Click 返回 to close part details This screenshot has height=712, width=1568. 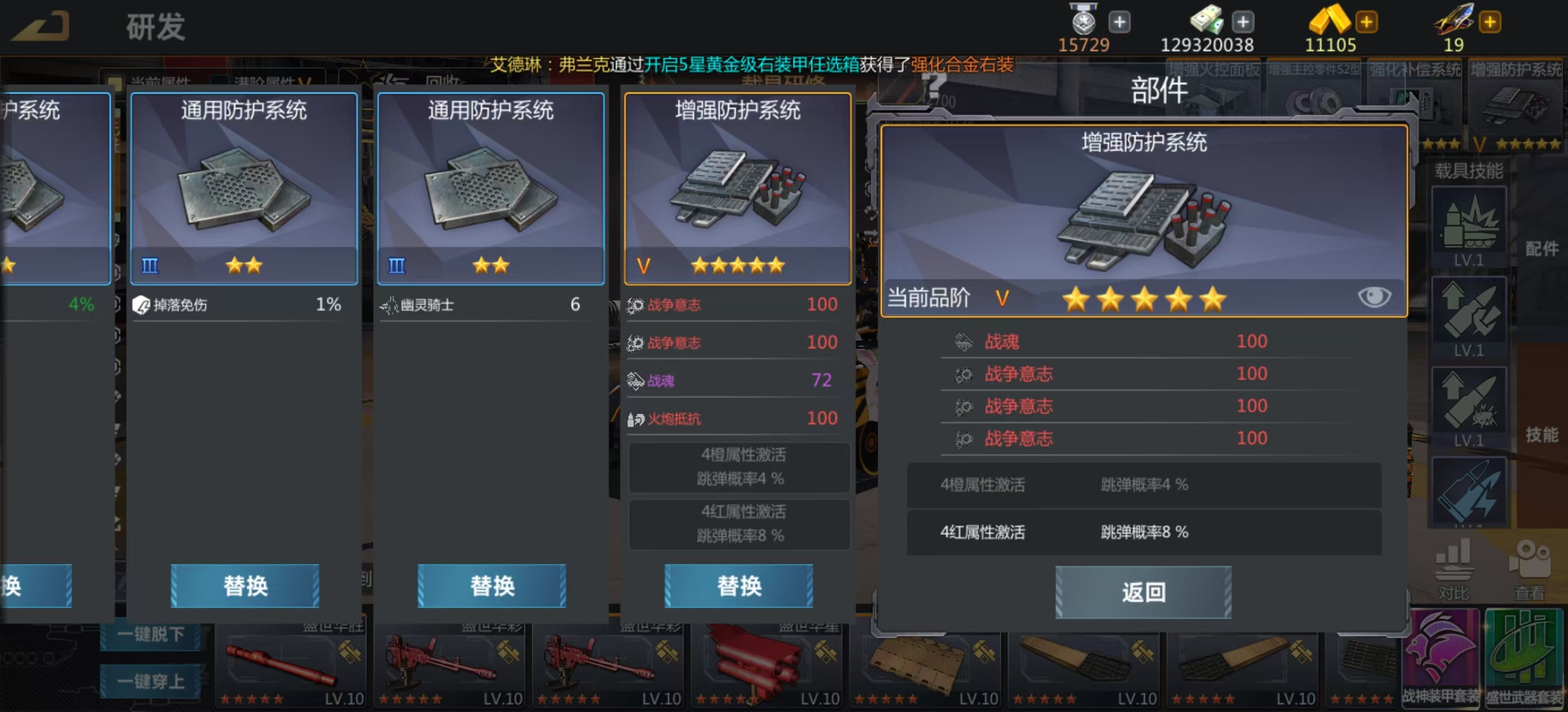[1143, 592]
